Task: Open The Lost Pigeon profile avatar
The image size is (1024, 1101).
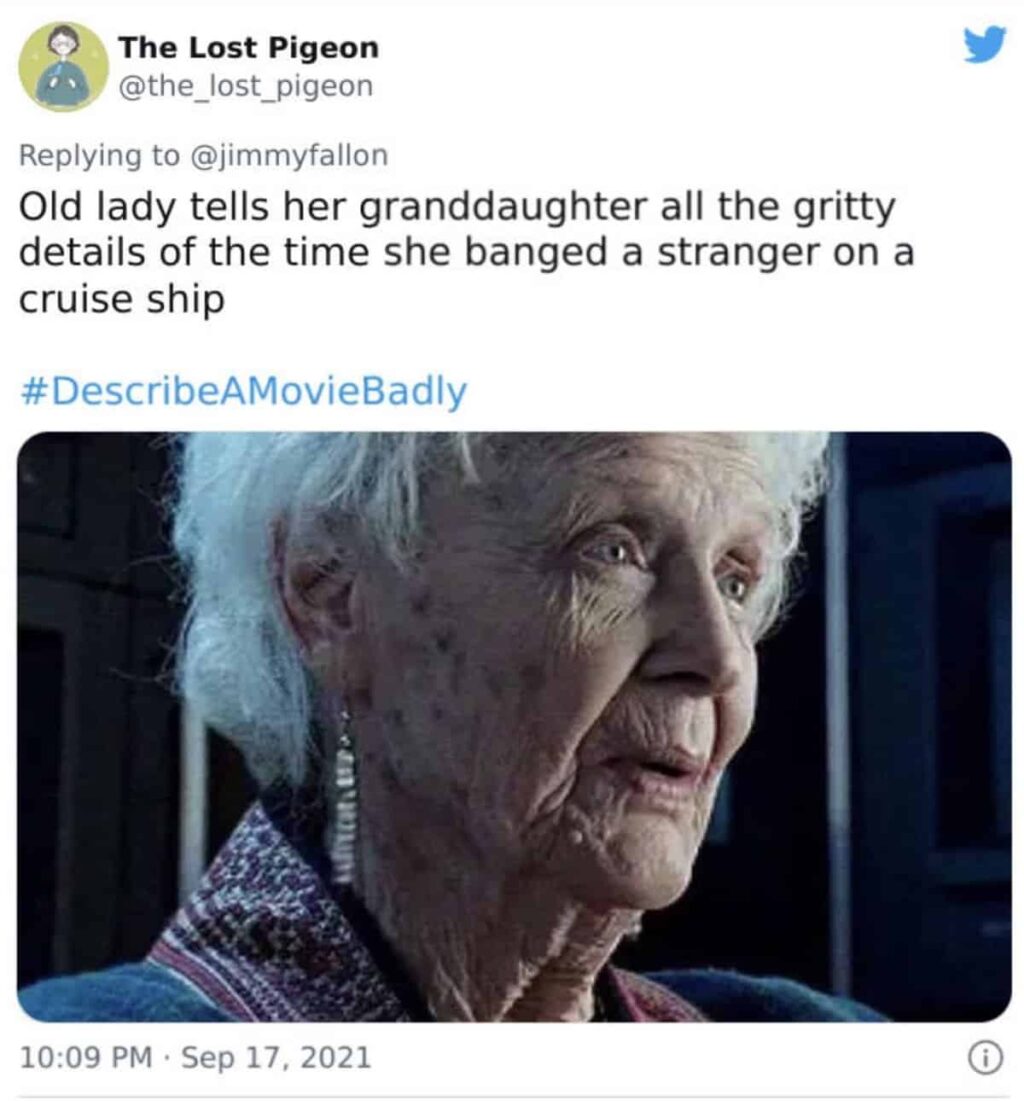Action: pos(63,66)
